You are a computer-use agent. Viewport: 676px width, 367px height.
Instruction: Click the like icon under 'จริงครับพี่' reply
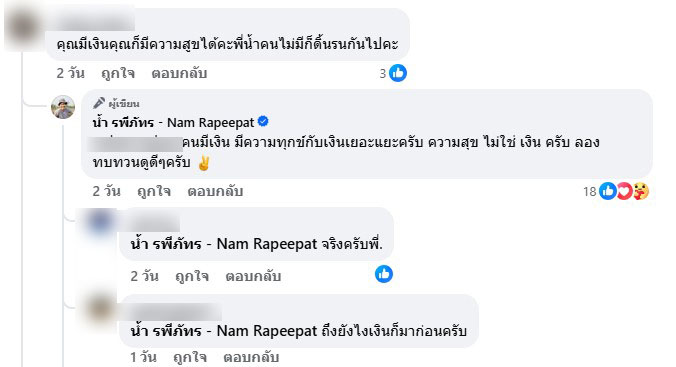coord(384,274)
